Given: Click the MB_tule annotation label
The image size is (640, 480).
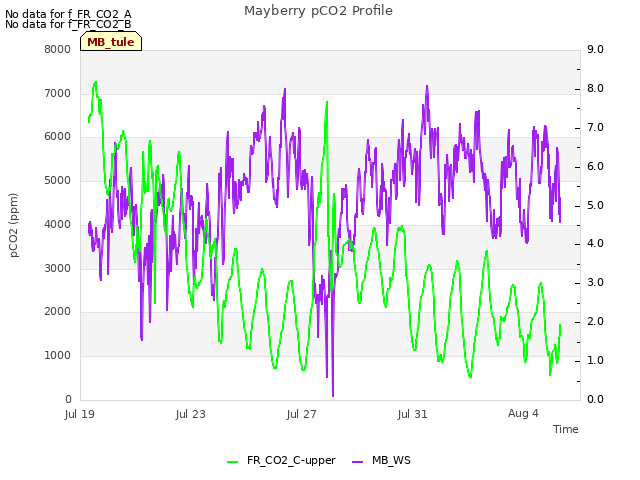Looking at the screenshot, I should 111,42.
